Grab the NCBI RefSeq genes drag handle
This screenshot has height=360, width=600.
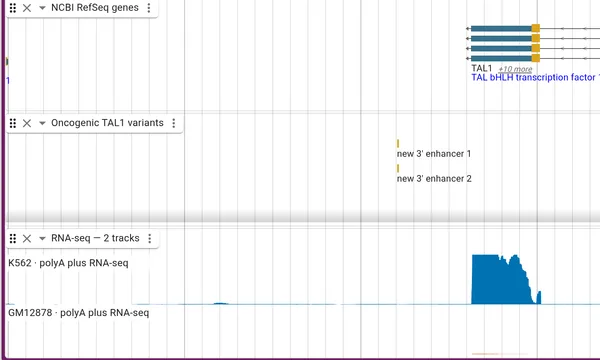13,8
